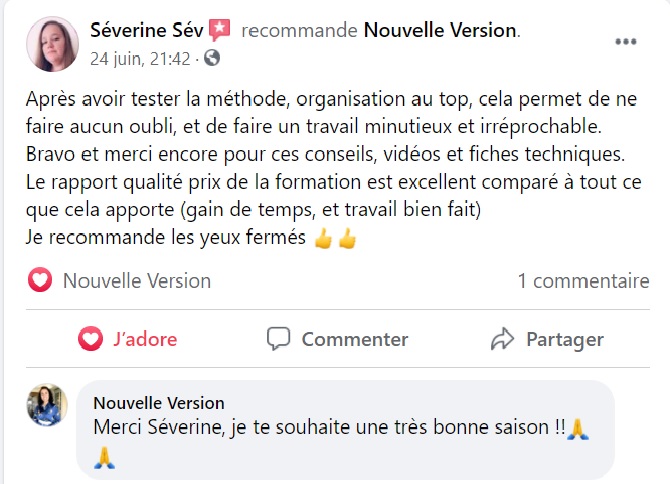Click the praying hands emoji after 'saison !!'
Image resolution: width=670 pixels, height=484 pixels.
point(579,428)
